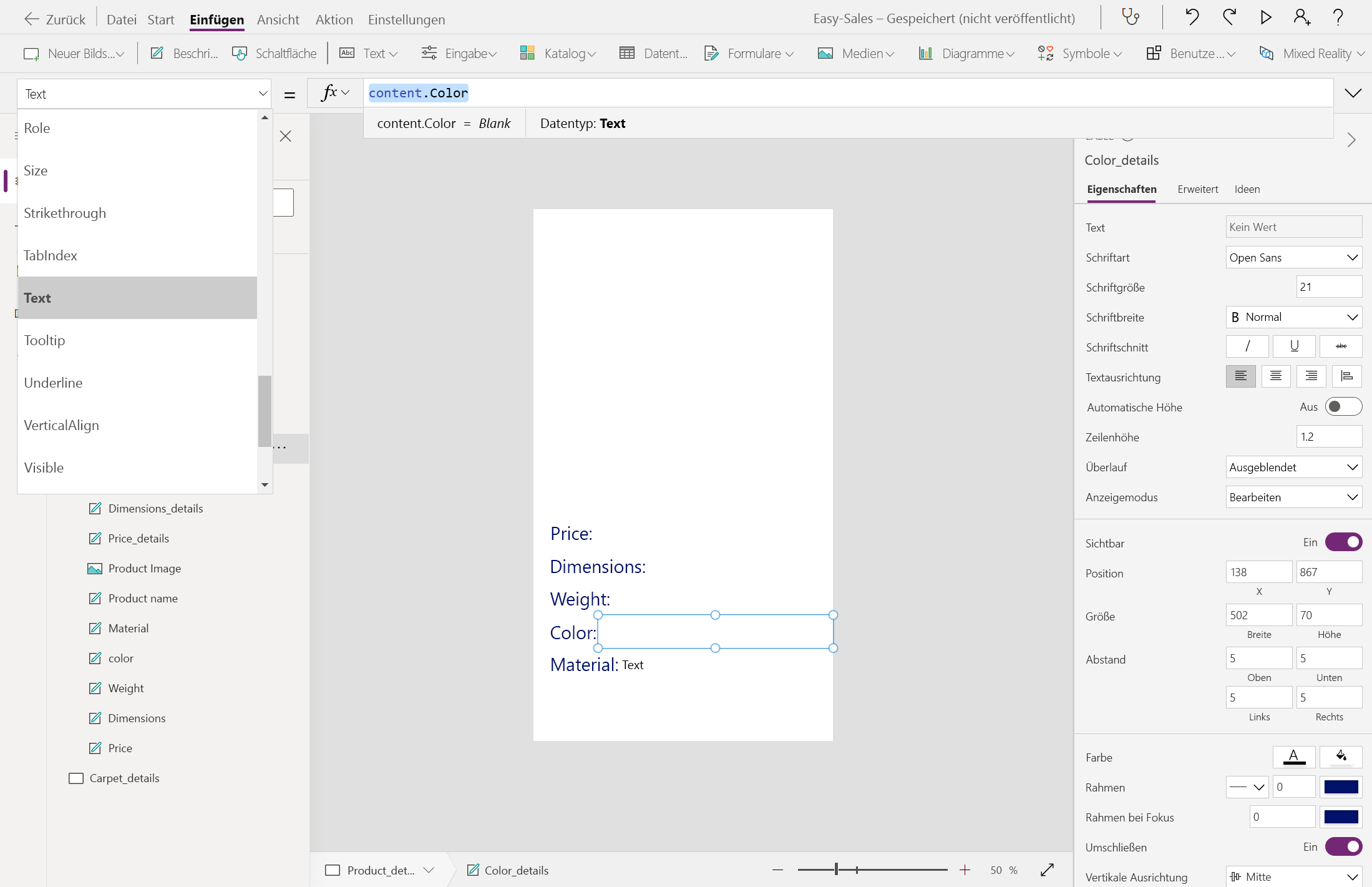The image size is (1372, 887).
Task: Select Product Image in tree
Action: click(x=144, y=569)
